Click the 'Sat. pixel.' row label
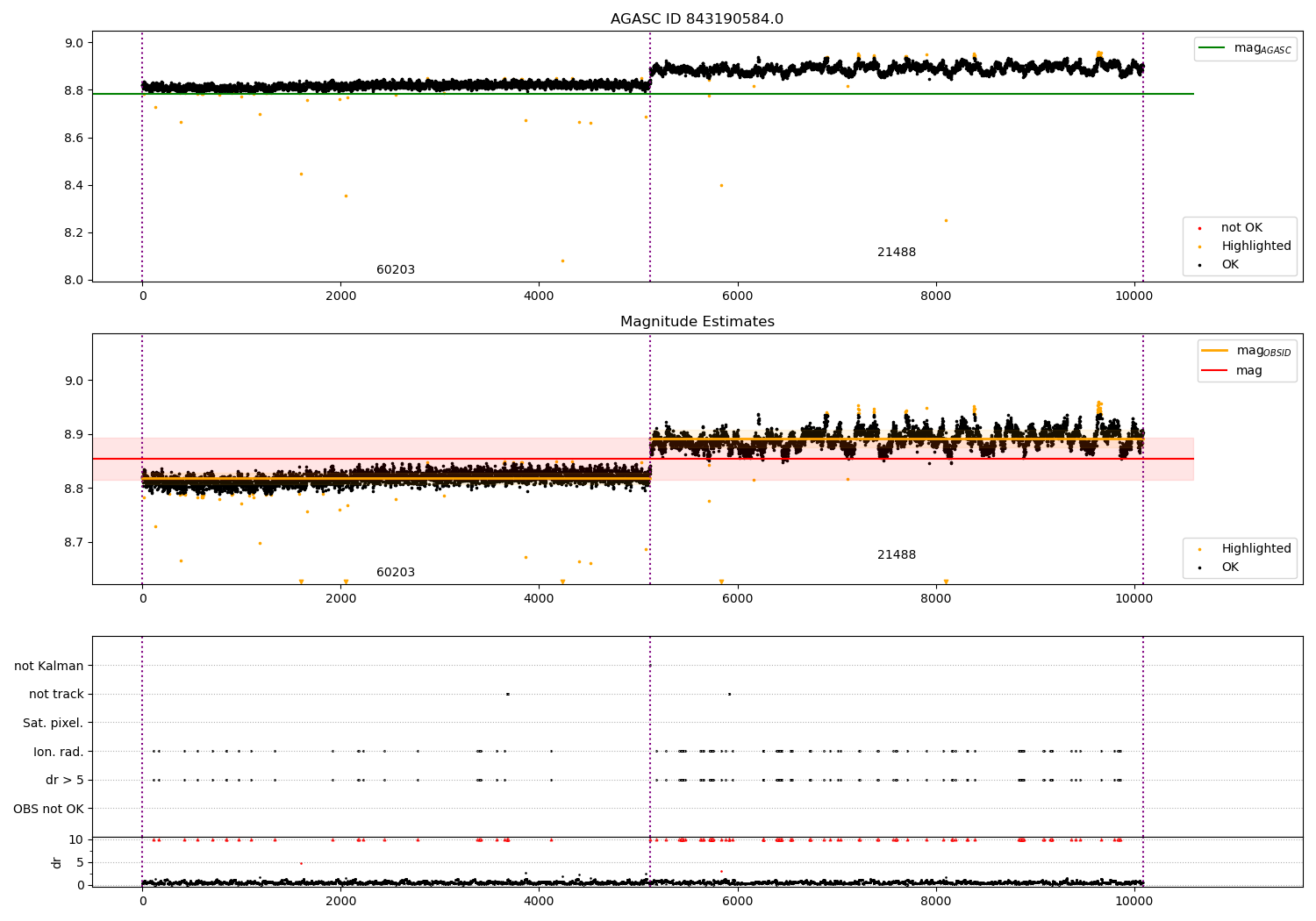Screen dimensions: 1316x921 pyautogui.click(x=54, y=724)
